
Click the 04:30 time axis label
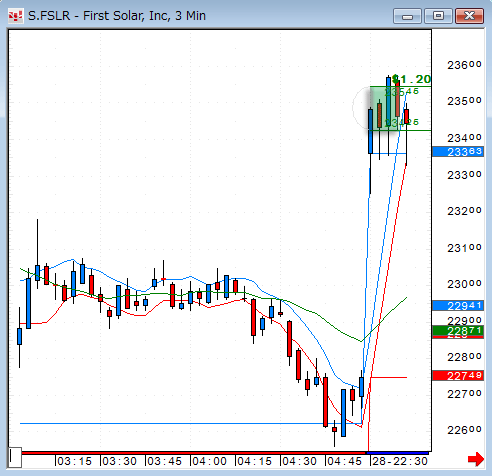tap(299, 461)
